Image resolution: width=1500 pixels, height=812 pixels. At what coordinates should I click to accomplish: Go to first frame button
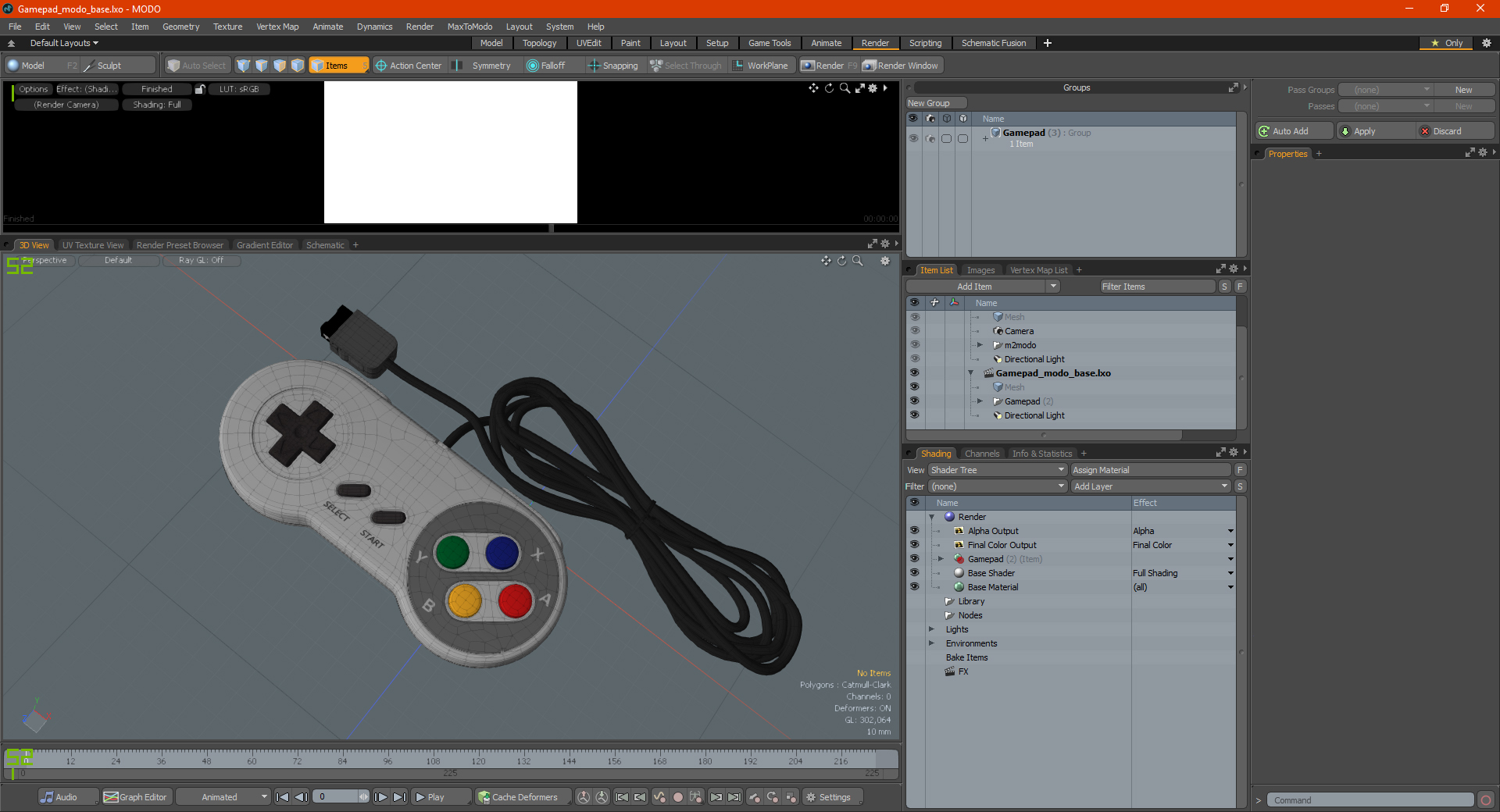coord(283,797)
